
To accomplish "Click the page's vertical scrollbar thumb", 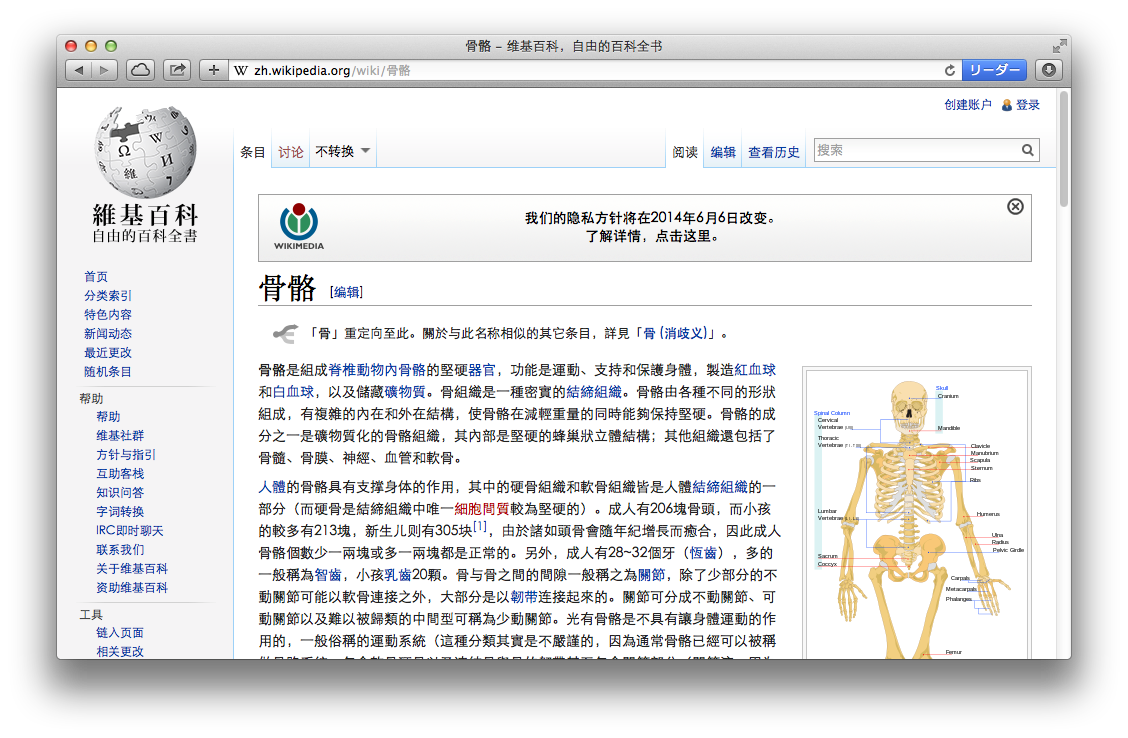I will coord(1064,148).
